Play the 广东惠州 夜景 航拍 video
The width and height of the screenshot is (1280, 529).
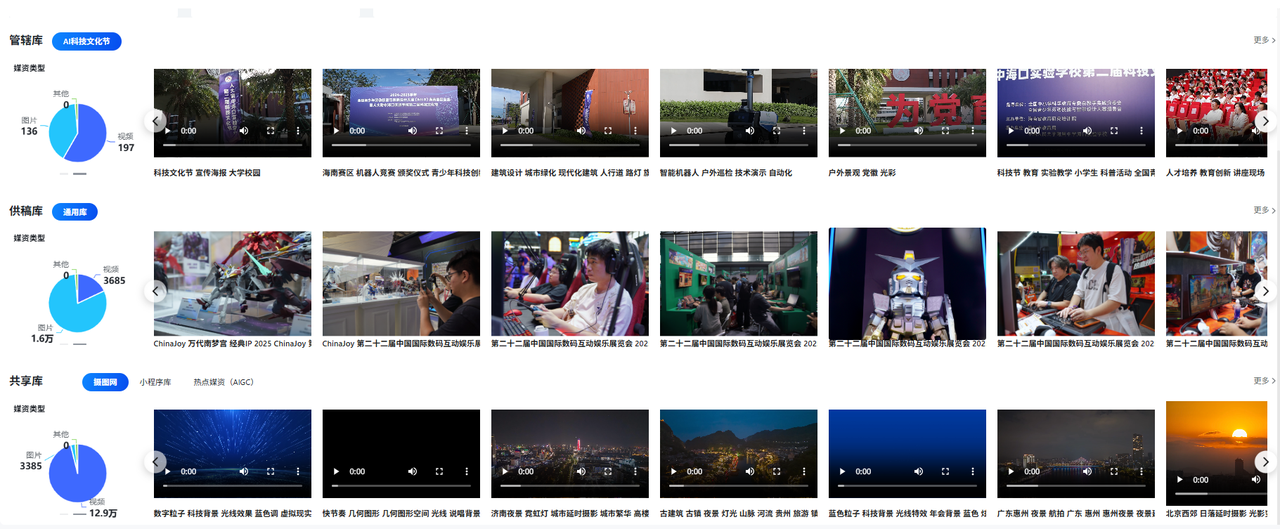point(1013,472)
